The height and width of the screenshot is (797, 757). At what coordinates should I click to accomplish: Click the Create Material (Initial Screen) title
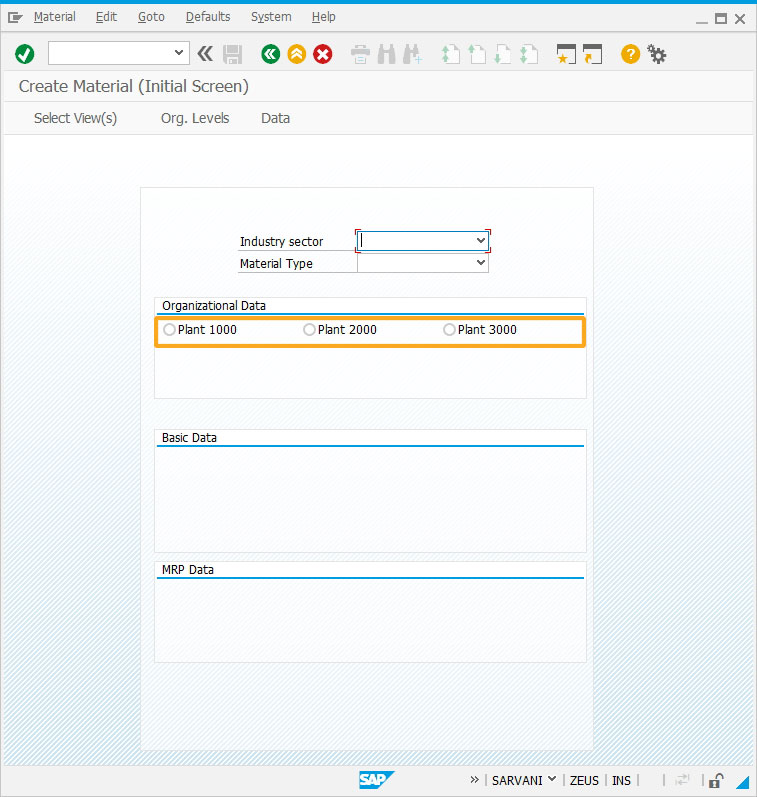pyautogui.click(x=134, y=86)
